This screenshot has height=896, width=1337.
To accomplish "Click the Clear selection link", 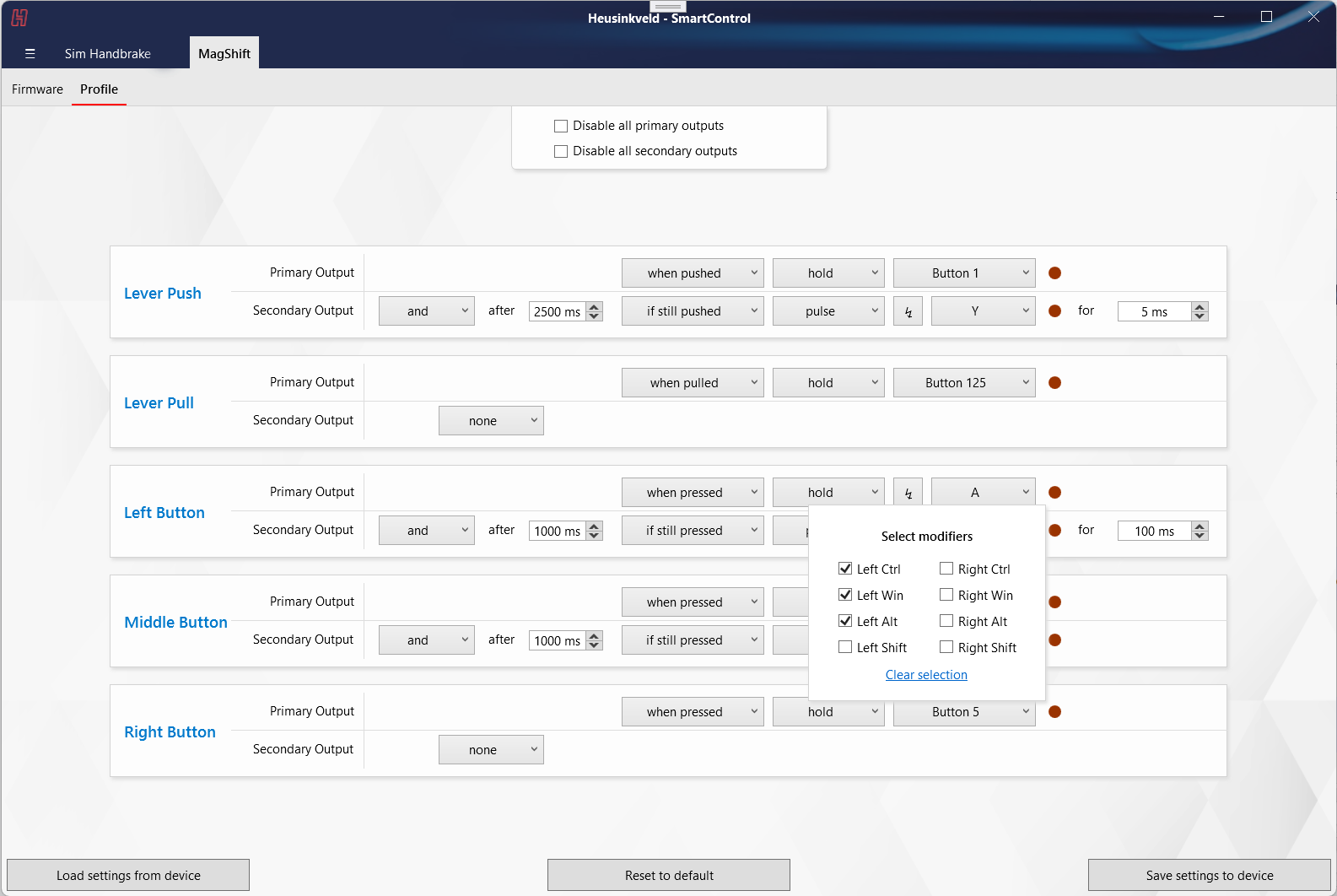I will [x=926, y=675].
